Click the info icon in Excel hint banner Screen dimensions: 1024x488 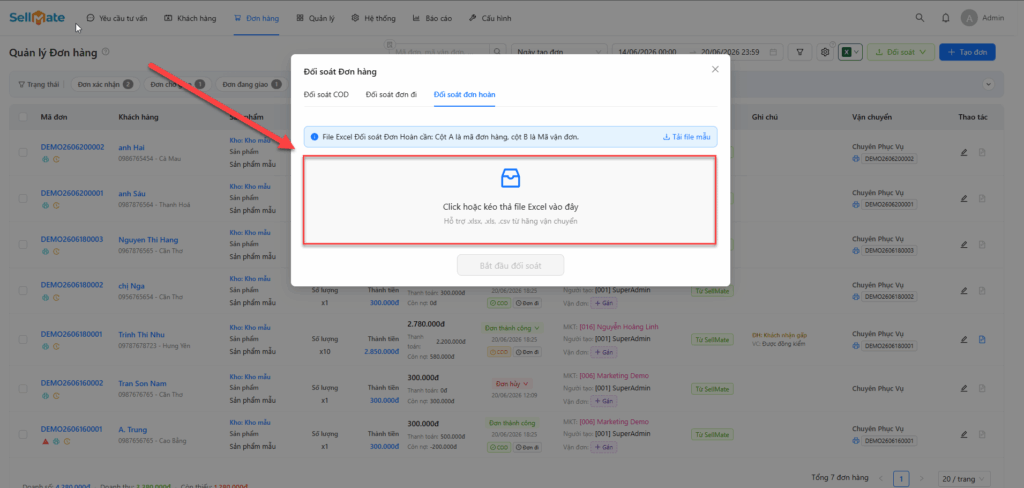coord(315,137)
